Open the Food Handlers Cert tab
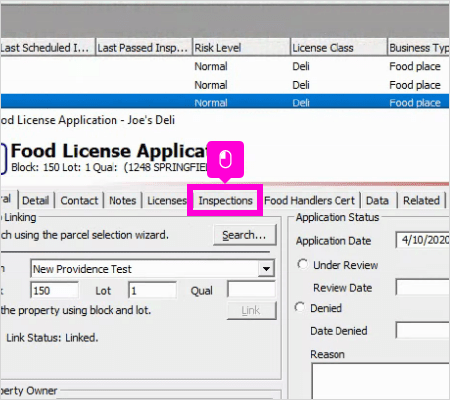This screenshot has width=450, height=400. [x=309, y=201]
